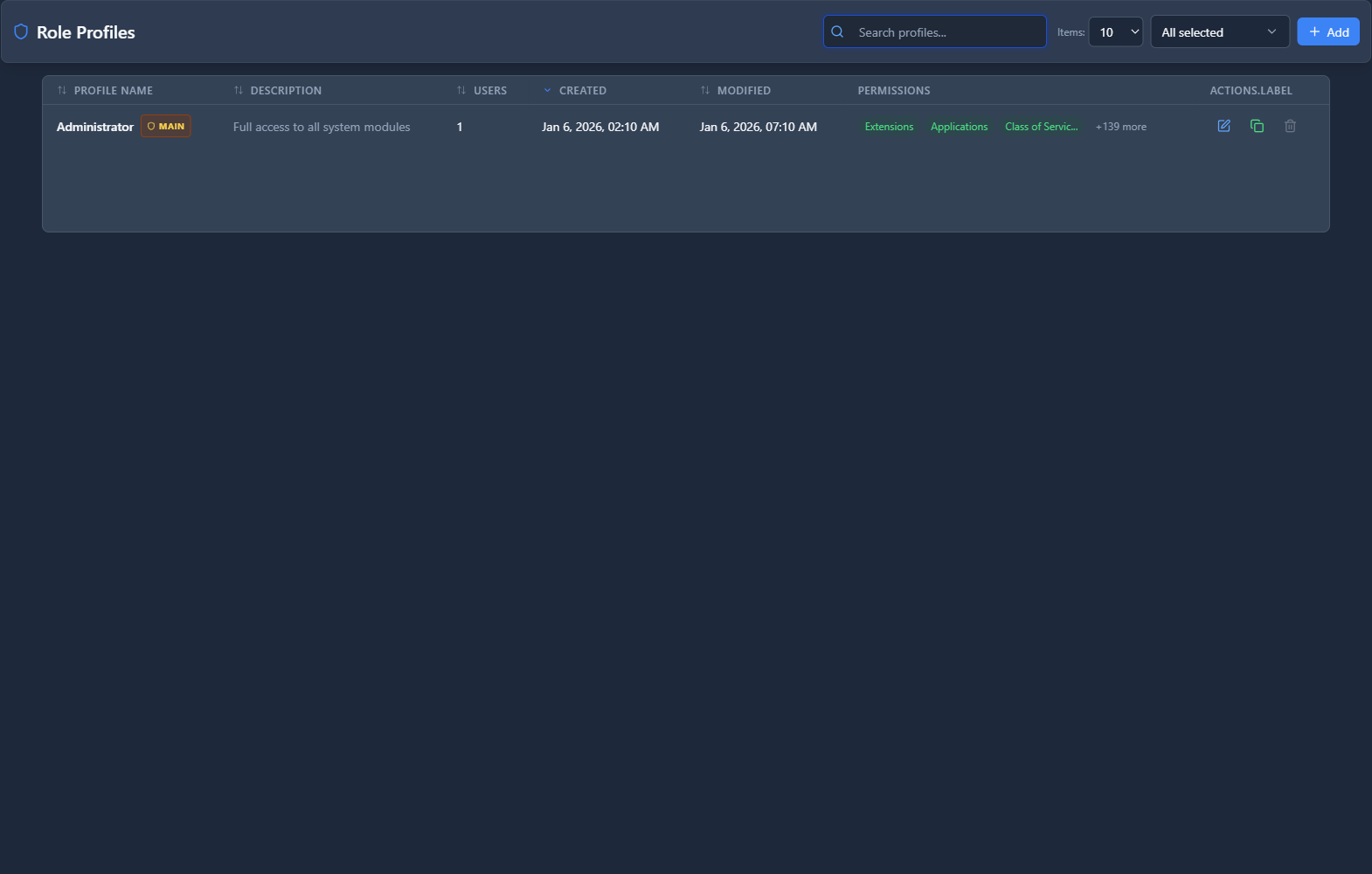
Task: Click the edit icon for Administrator profile
Action: coord(1223,126)
